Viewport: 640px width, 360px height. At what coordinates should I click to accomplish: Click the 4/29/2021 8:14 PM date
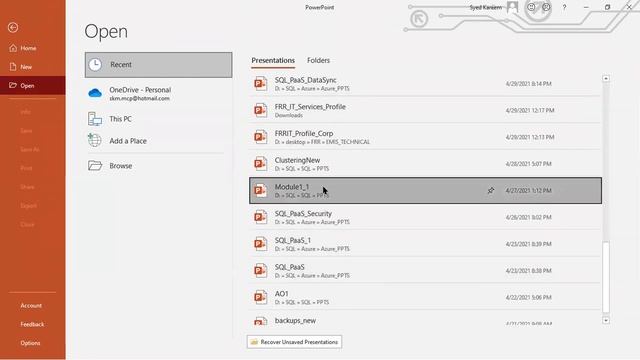(528, 84)
